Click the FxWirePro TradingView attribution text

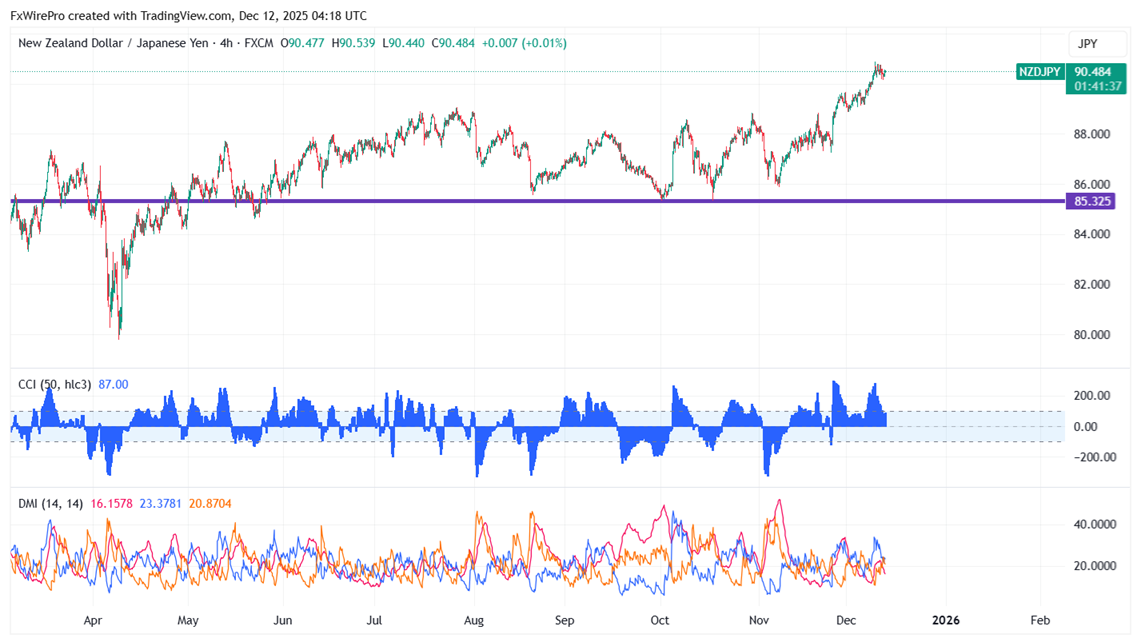(188, 16)
